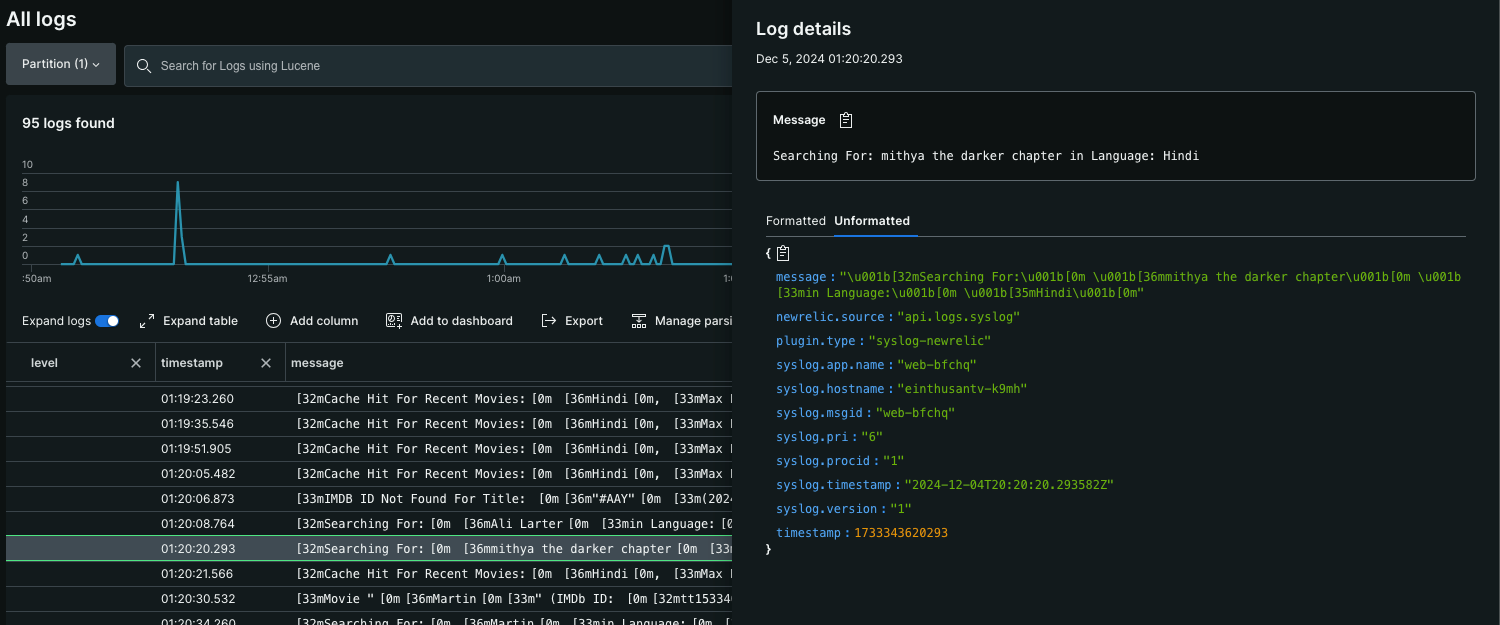This screenshot has width=1500, height=625.
Task: Select the log row at 01:19:35.546
Action: tap(369, 424)
